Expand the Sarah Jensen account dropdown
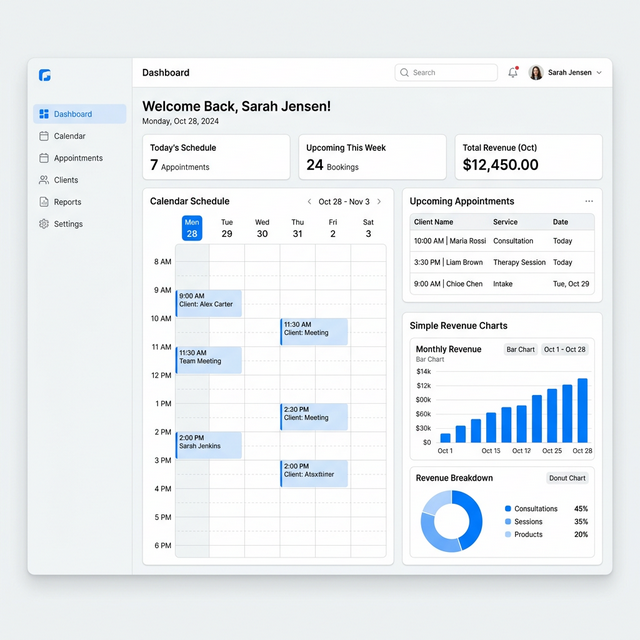This screenshot has height=640, width=640. [599, 73]
